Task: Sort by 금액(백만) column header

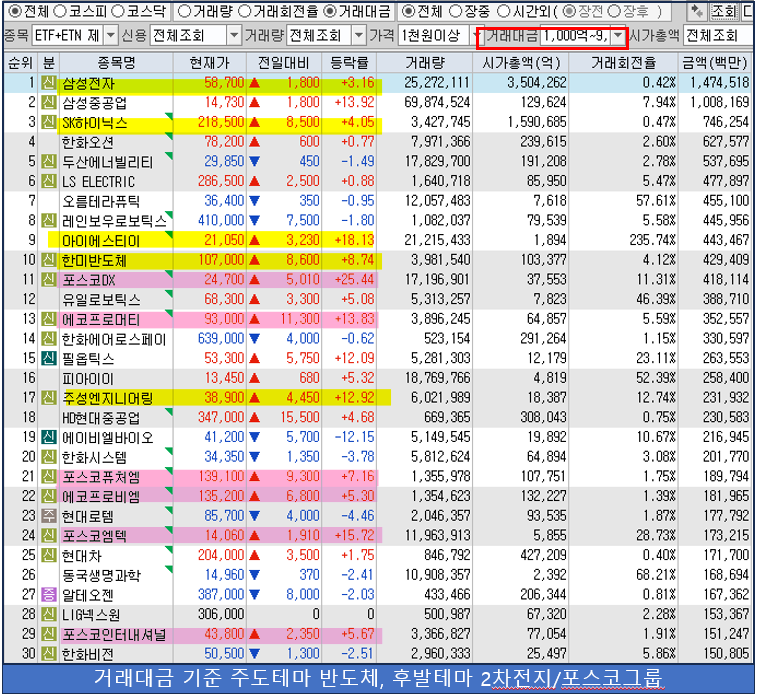Action: coord(714,63)
